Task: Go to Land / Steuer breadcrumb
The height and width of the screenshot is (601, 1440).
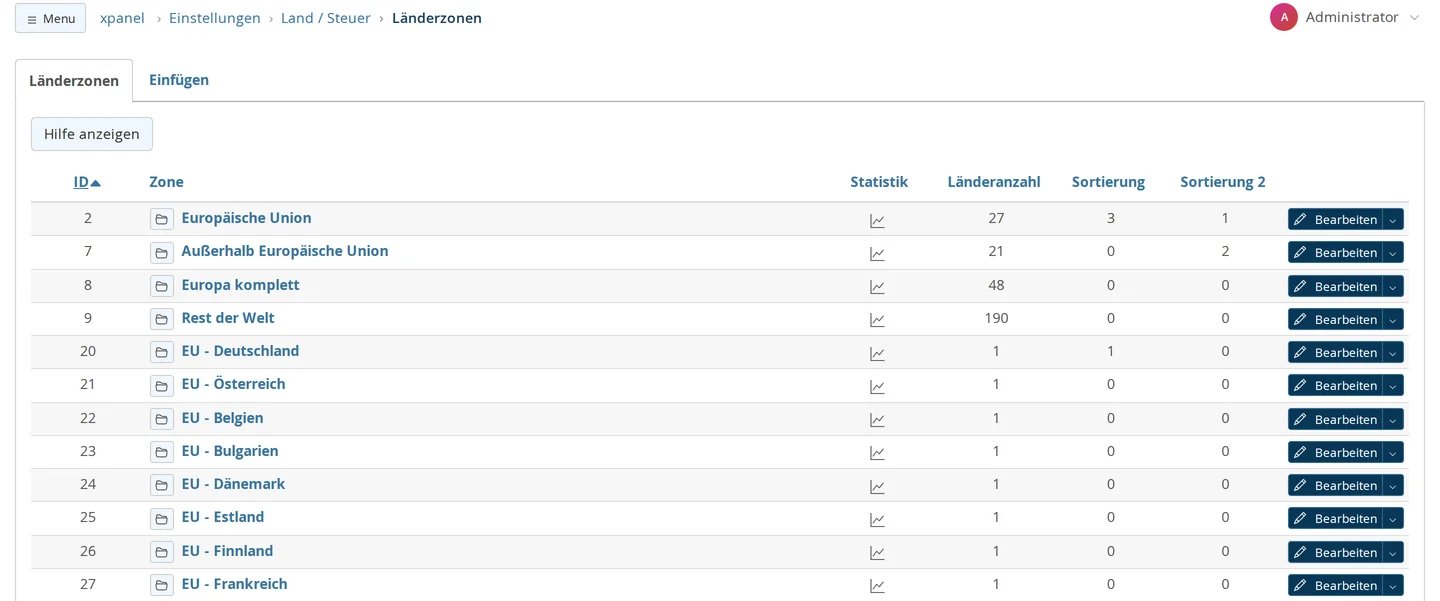Action: point(326,18)
